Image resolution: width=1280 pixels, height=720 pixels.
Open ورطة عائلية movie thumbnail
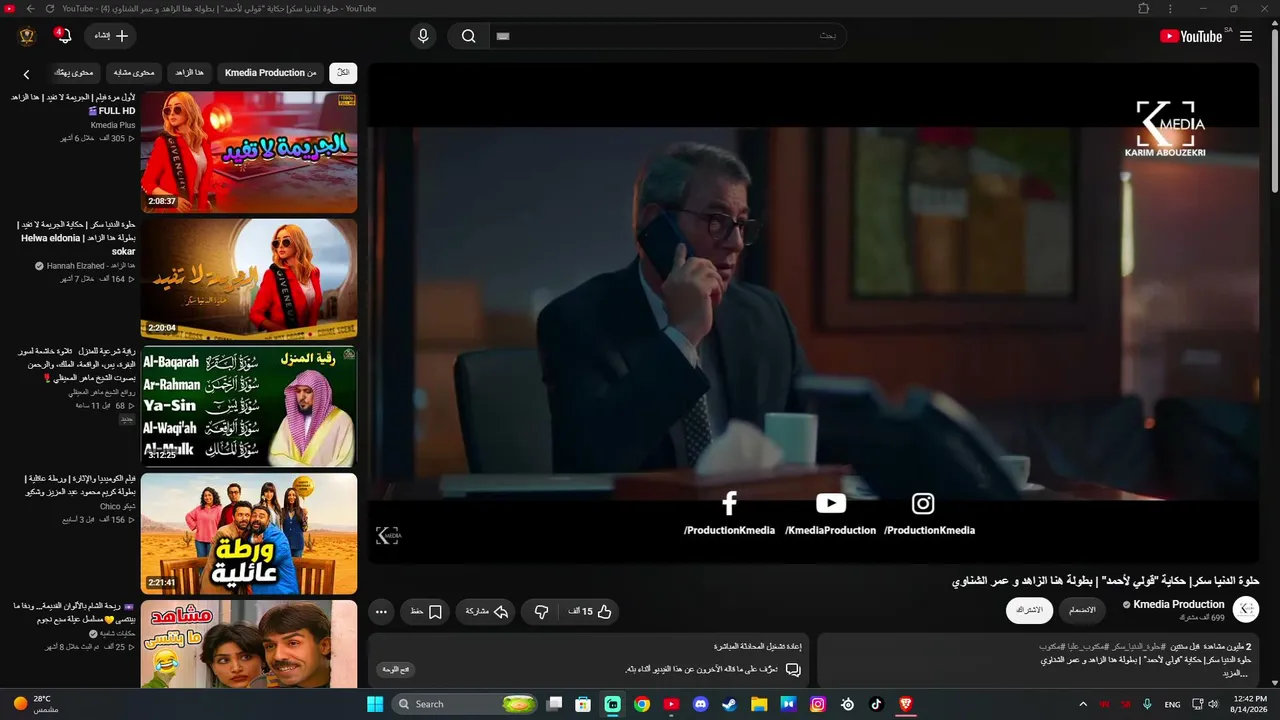[249, 533]
